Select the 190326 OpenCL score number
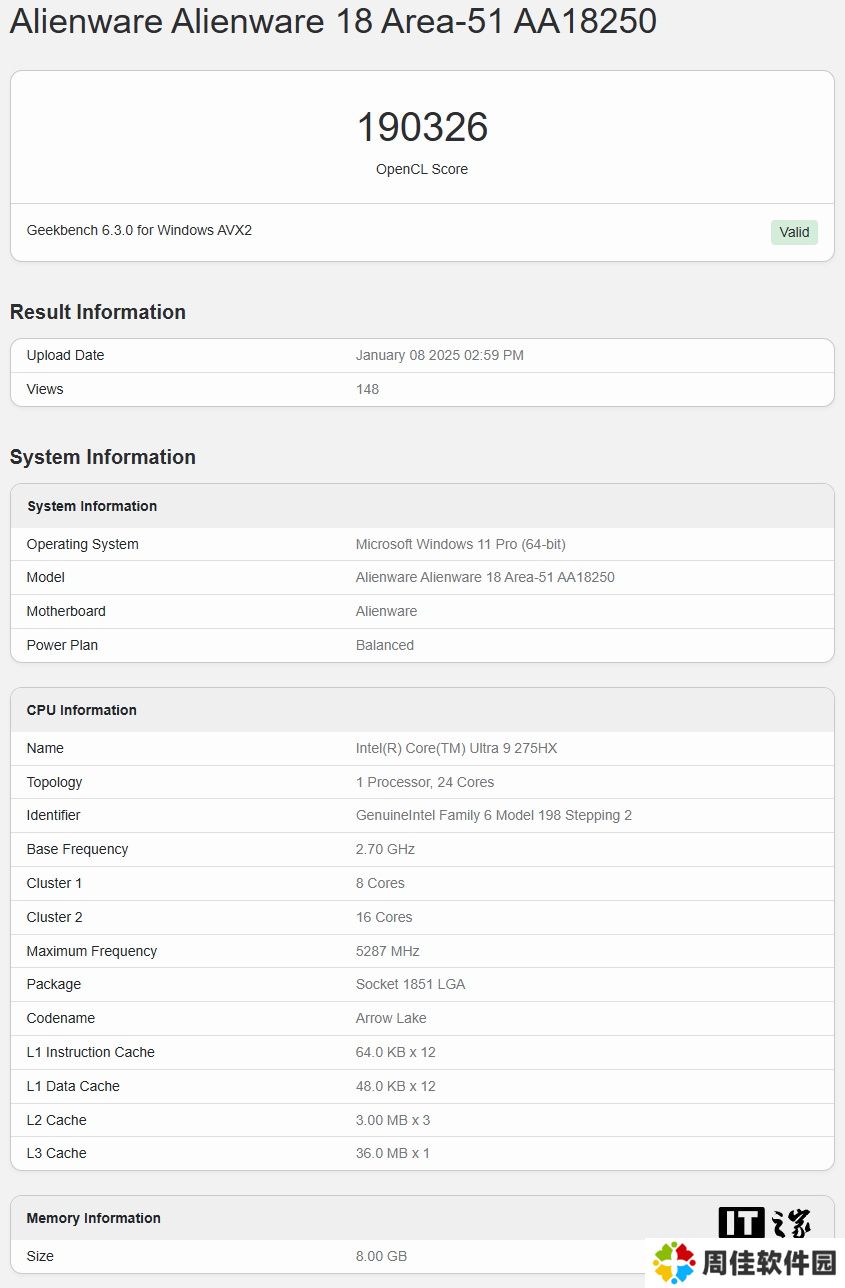Viewport: 845px width, 1288px height. pos(422,127)
